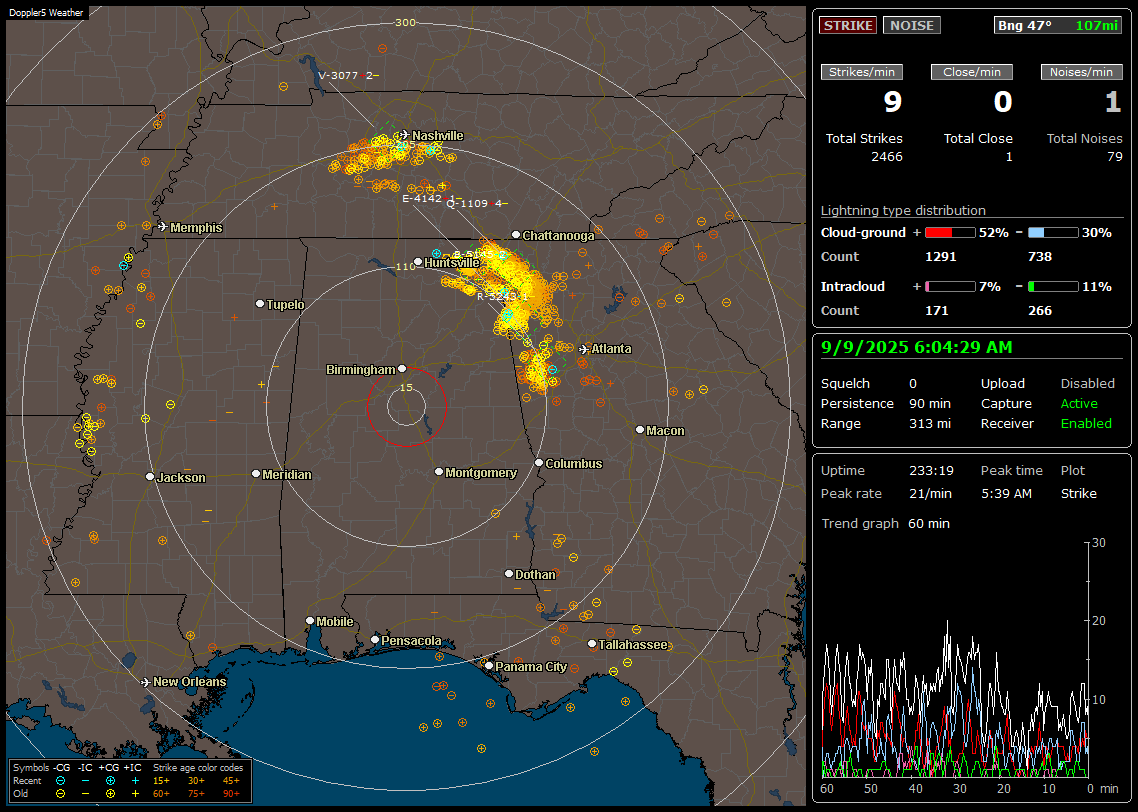Click the Plot Strike setting
The width and height of the screenshot is (1138, 812).
[x=1078, y=493]
